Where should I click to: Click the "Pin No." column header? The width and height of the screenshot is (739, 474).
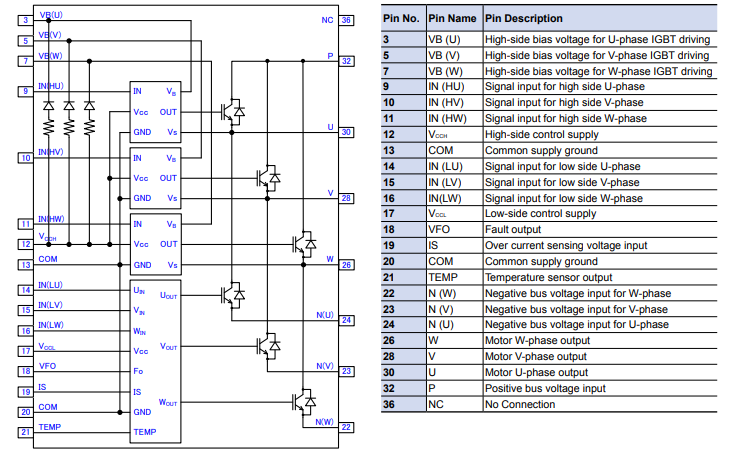(401, 18)
